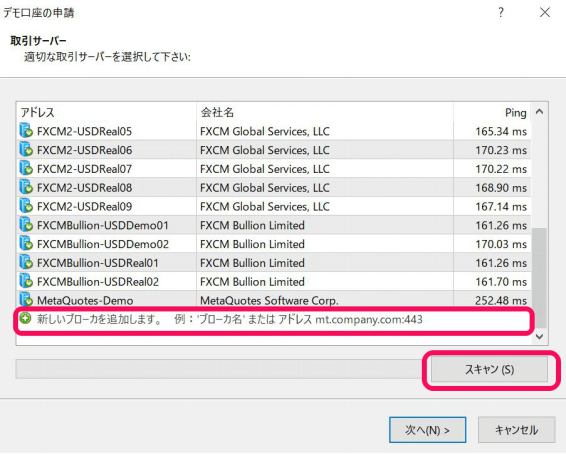Image resolution: width=566 pixels, height=454 pixels.
Task: Click the server icon beside FXCM2-USDReal07
Action: pos(26,168)
